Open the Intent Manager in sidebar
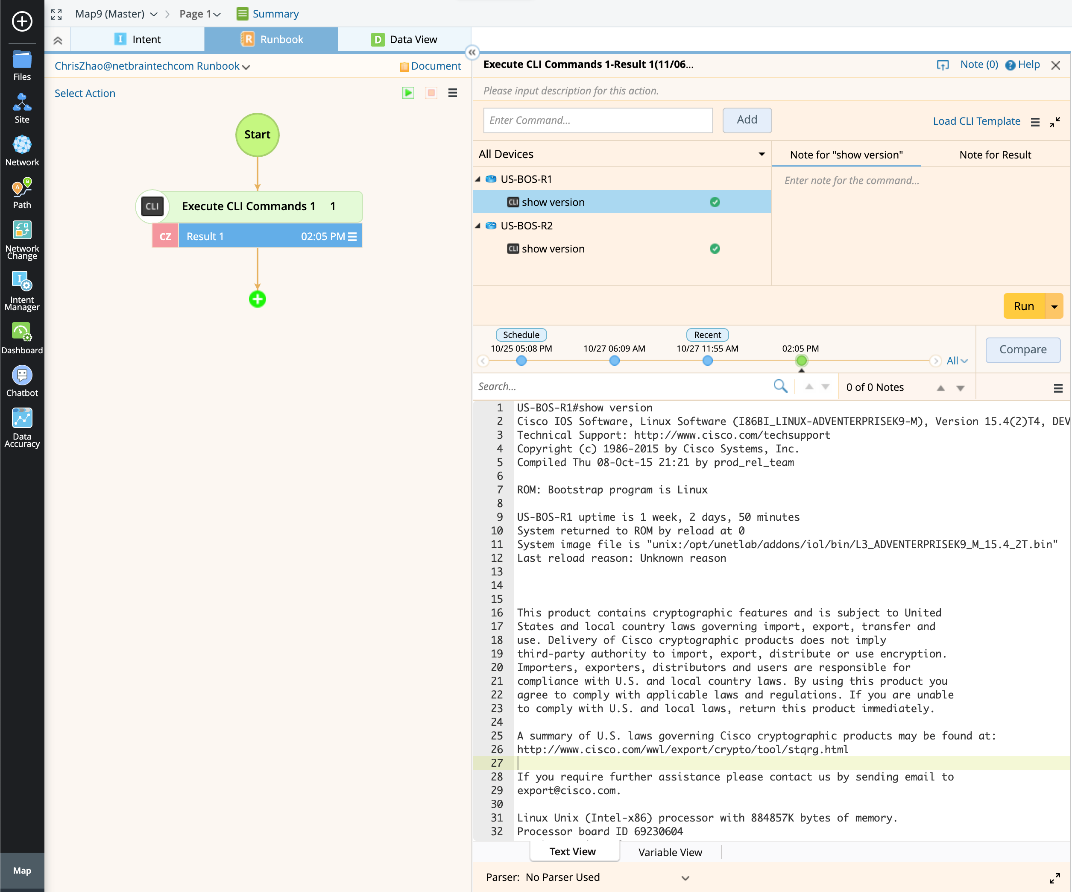This screenshot has width=1072, height=892. (x=22, y=283)
